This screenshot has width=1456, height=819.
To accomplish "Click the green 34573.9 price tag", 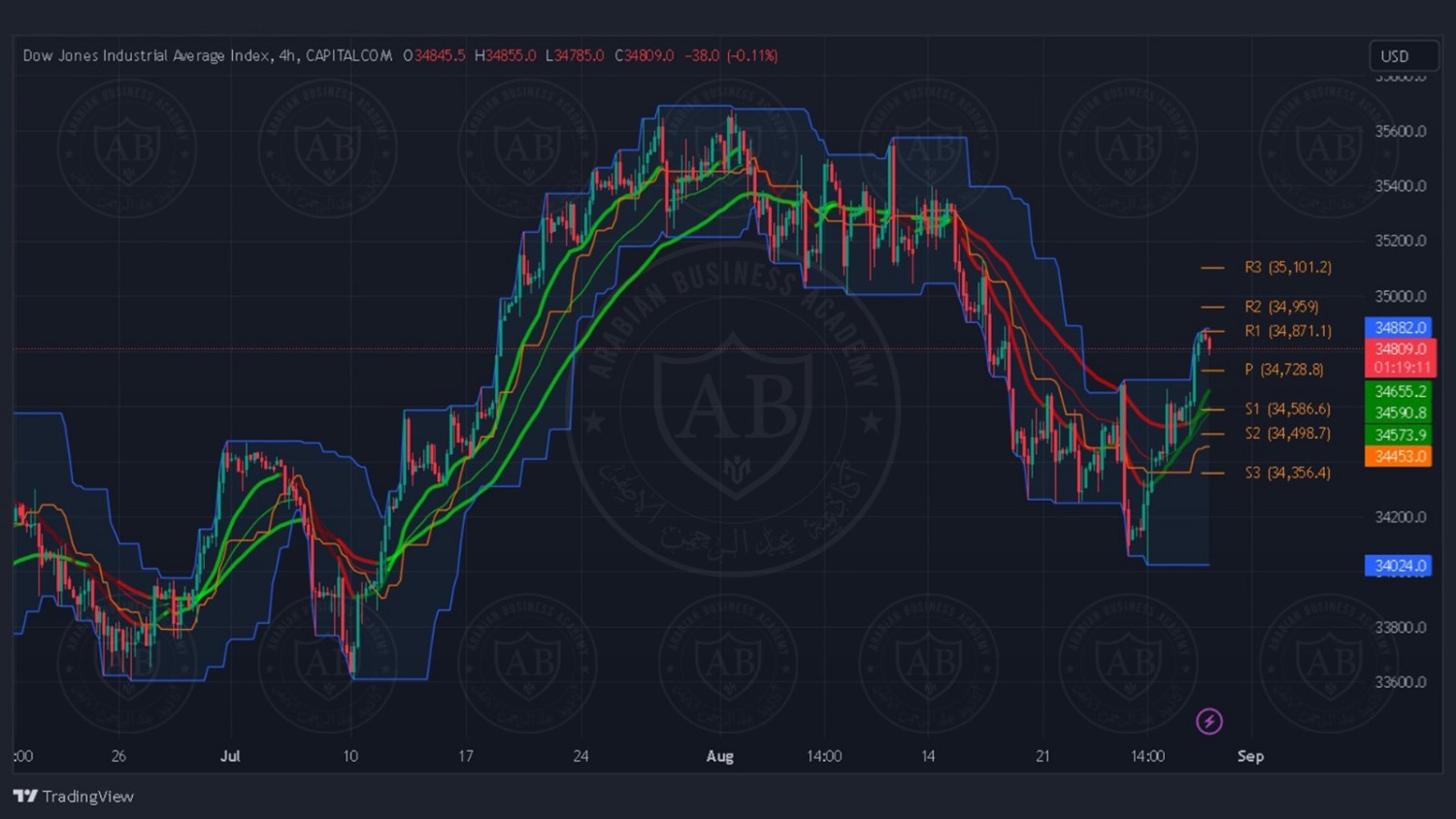I will coord(1399,435).
